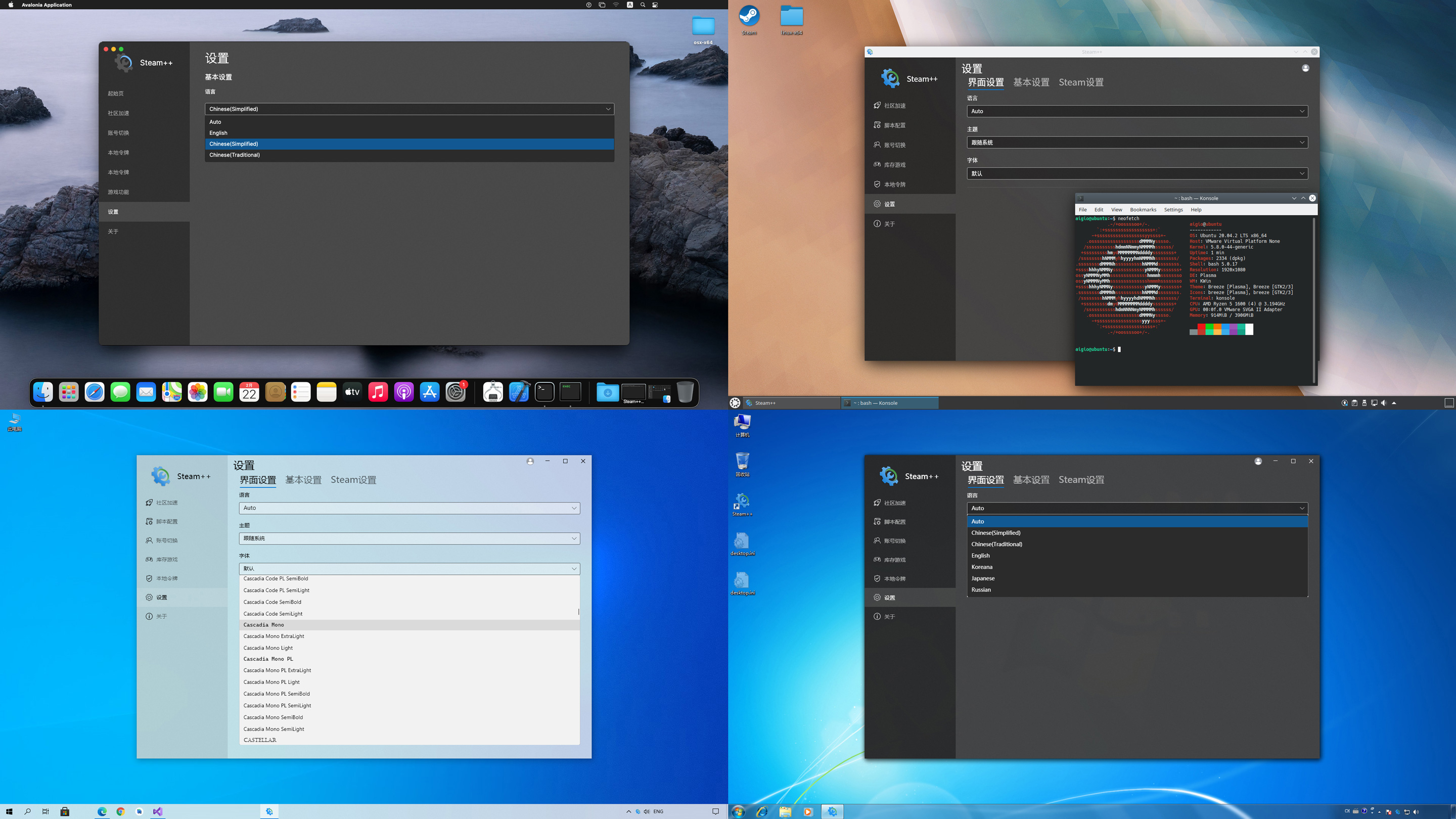
Task: Open the Windows 7 Start orb
Action: pyautogui.click(x=738, y=811)
